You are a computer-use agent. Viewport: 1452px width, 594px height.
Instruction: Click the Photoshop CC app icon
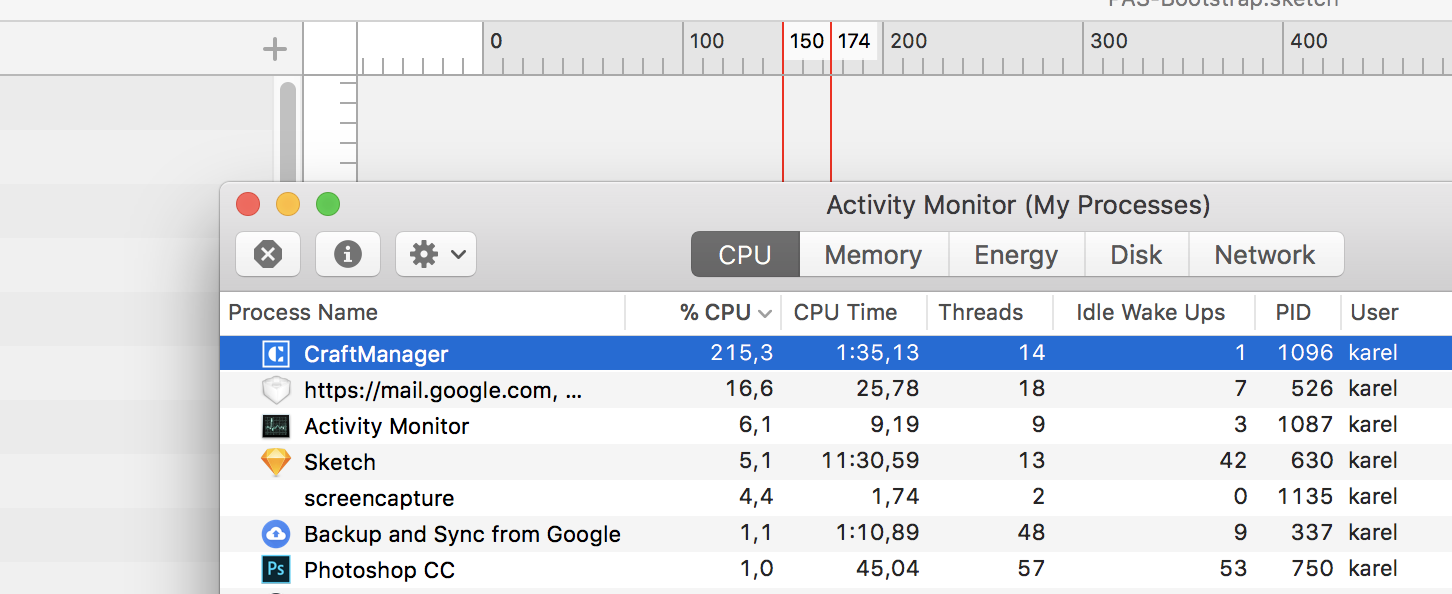[x=275, y=570]
